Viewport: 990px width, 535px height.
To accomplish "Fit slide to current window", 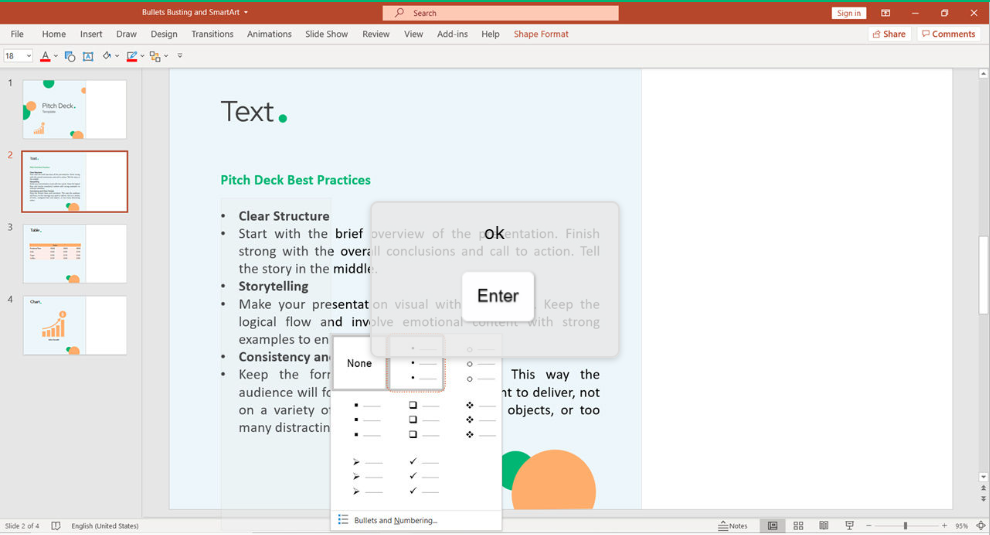I will click(981, 526).
